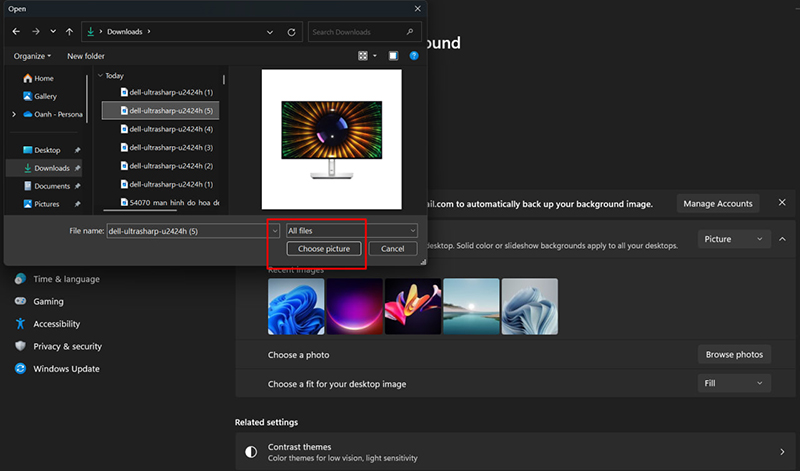The image size is (800, 471).
Task: Open the Fill desktop image fit dropdown
Action: 733,383
